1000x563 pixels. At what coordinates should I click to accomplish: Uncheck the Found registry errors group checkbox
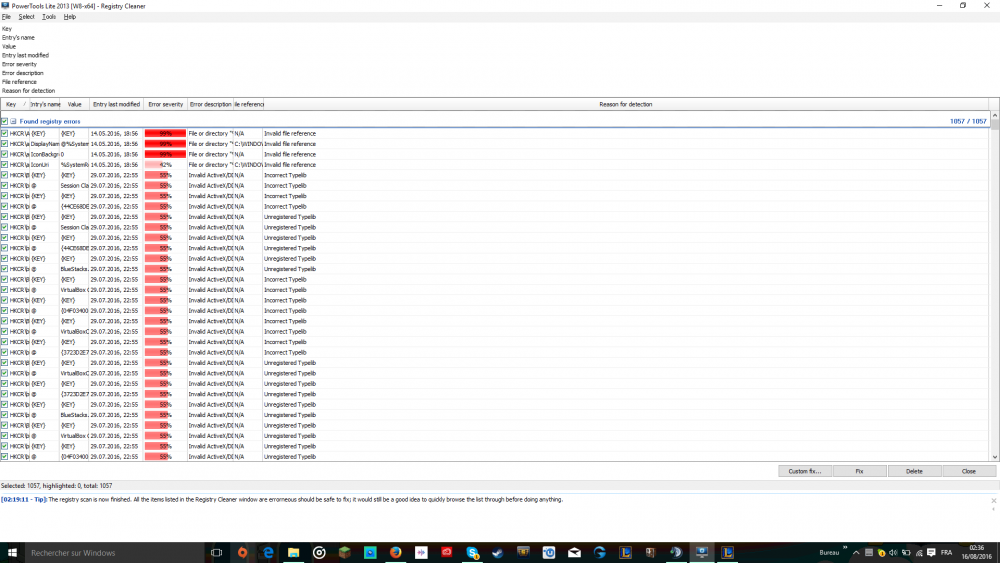(5, 121)
